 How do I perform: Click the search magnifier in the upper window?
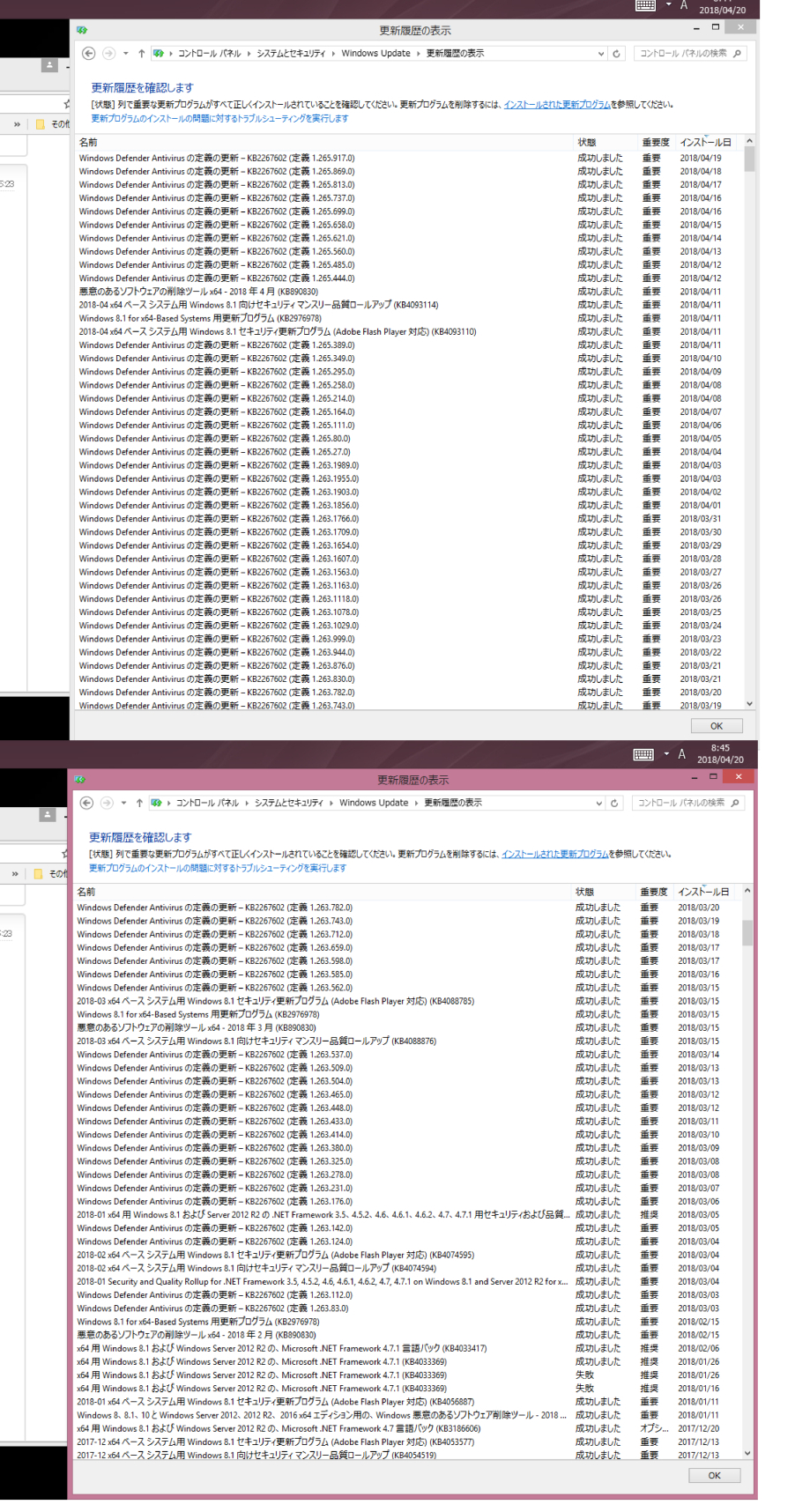coord(737,54)
